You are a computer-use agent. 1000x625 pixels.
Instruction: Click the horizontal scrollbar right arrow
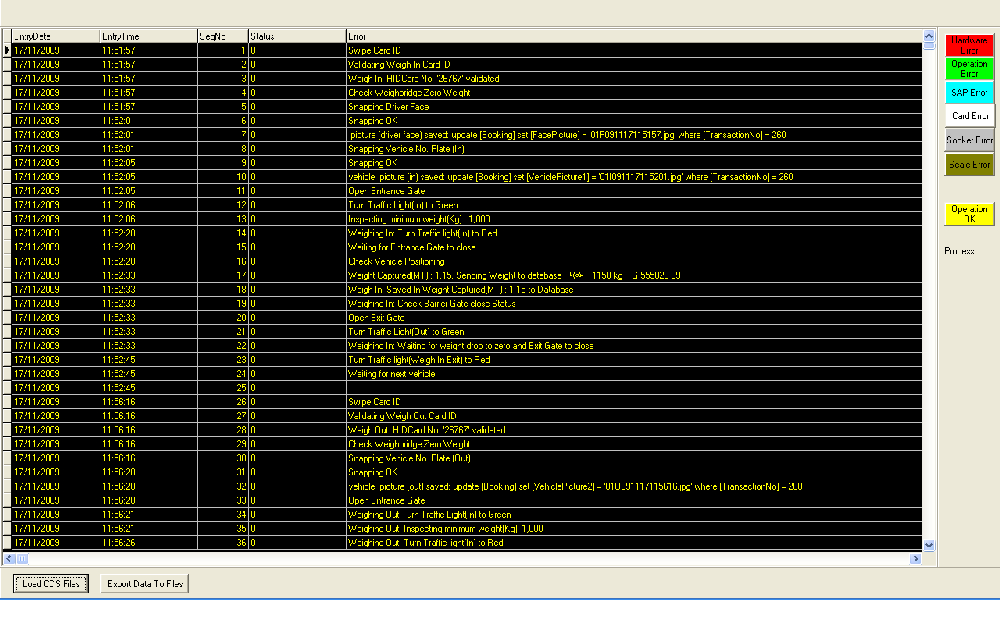[x=916, y=559]
